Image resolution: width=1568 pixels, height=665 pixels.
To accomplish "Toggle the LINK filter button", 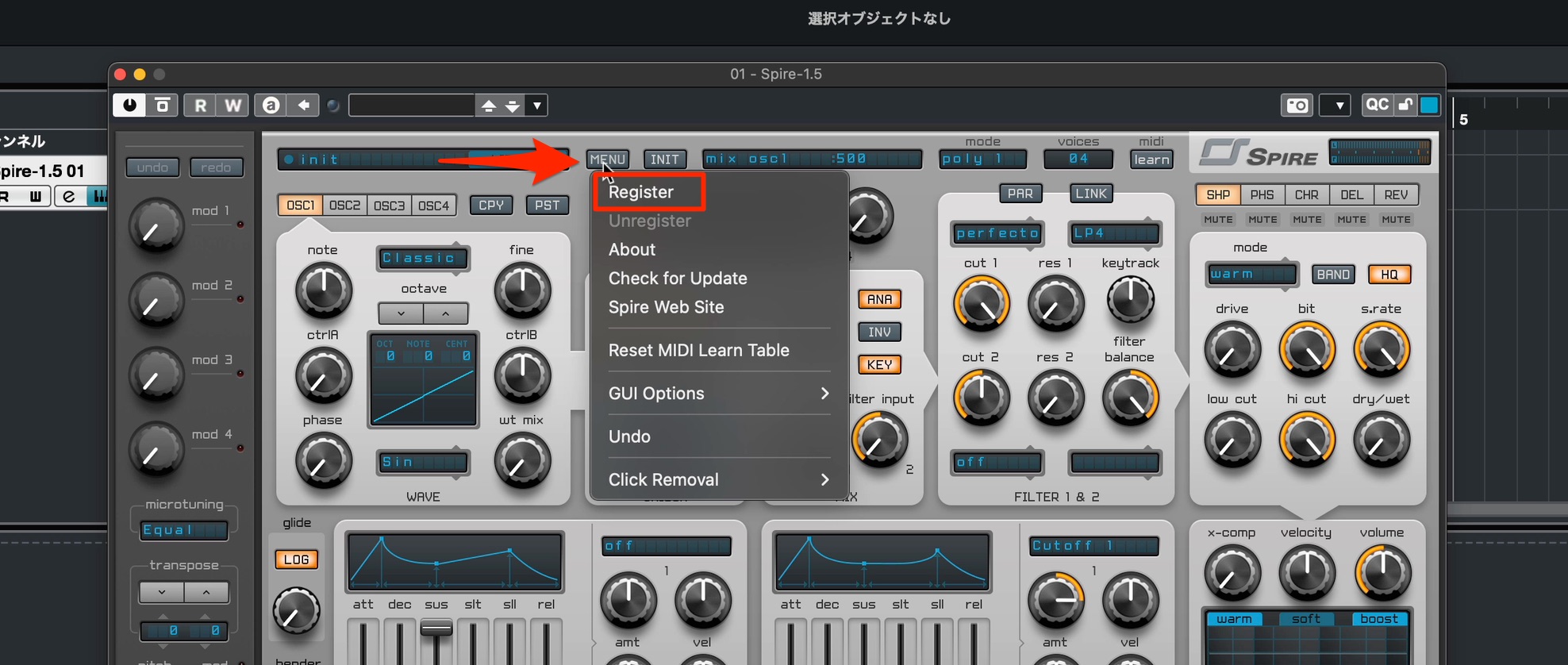I will pos(1091,194).
